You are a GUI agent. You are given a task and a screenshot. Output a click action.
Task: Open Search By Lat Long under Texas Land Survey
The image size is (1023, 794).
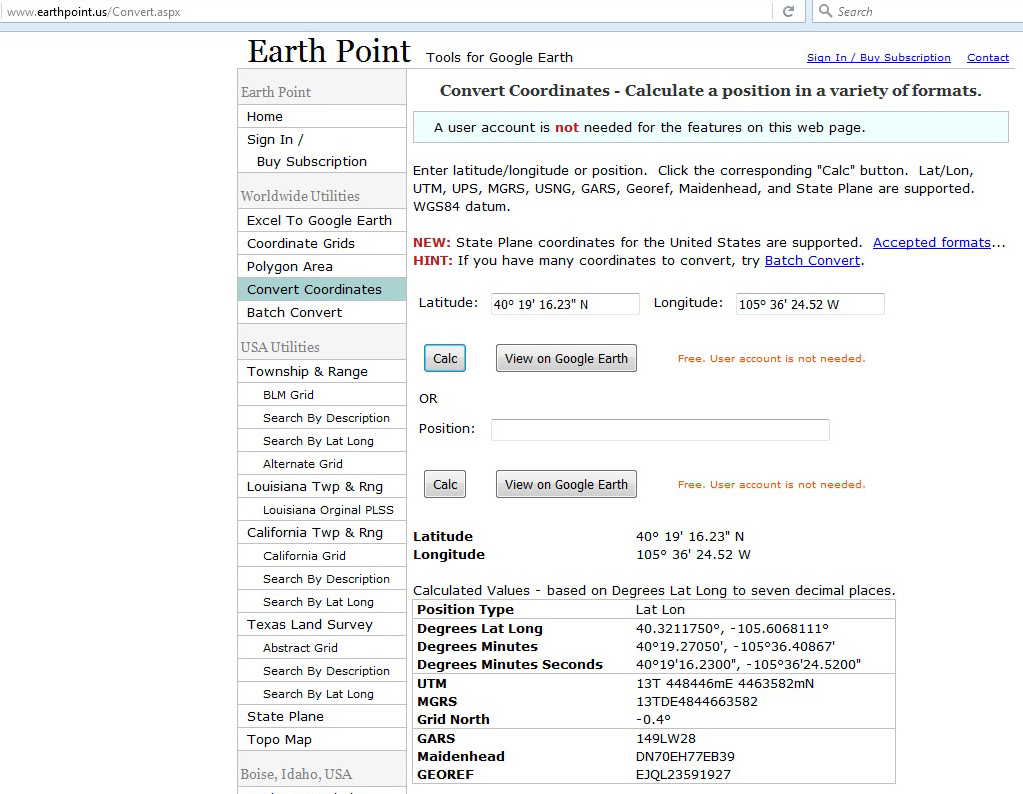point(322,694)
